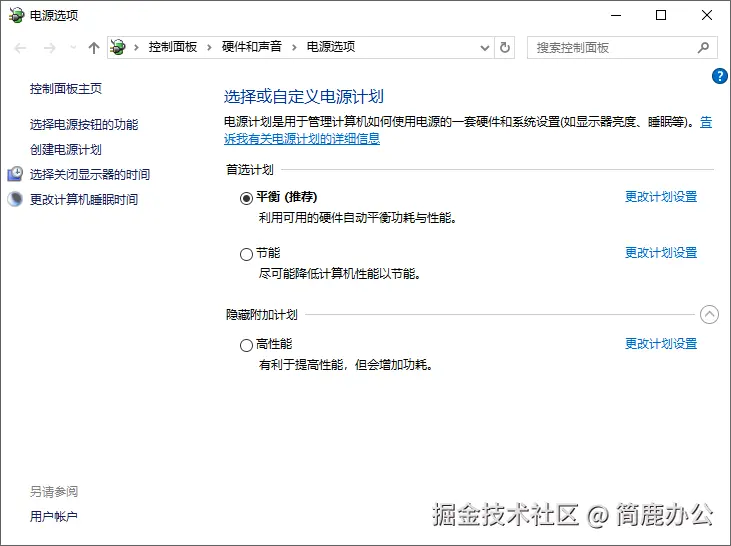Go up one level with up arrow

94,48
